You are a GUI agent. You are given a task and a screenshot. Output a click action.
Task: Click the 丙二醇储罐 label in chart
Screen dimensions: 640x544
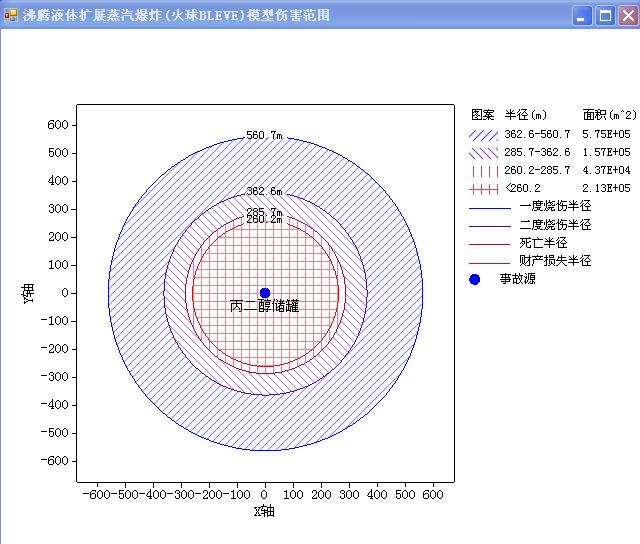coord(264,306)
